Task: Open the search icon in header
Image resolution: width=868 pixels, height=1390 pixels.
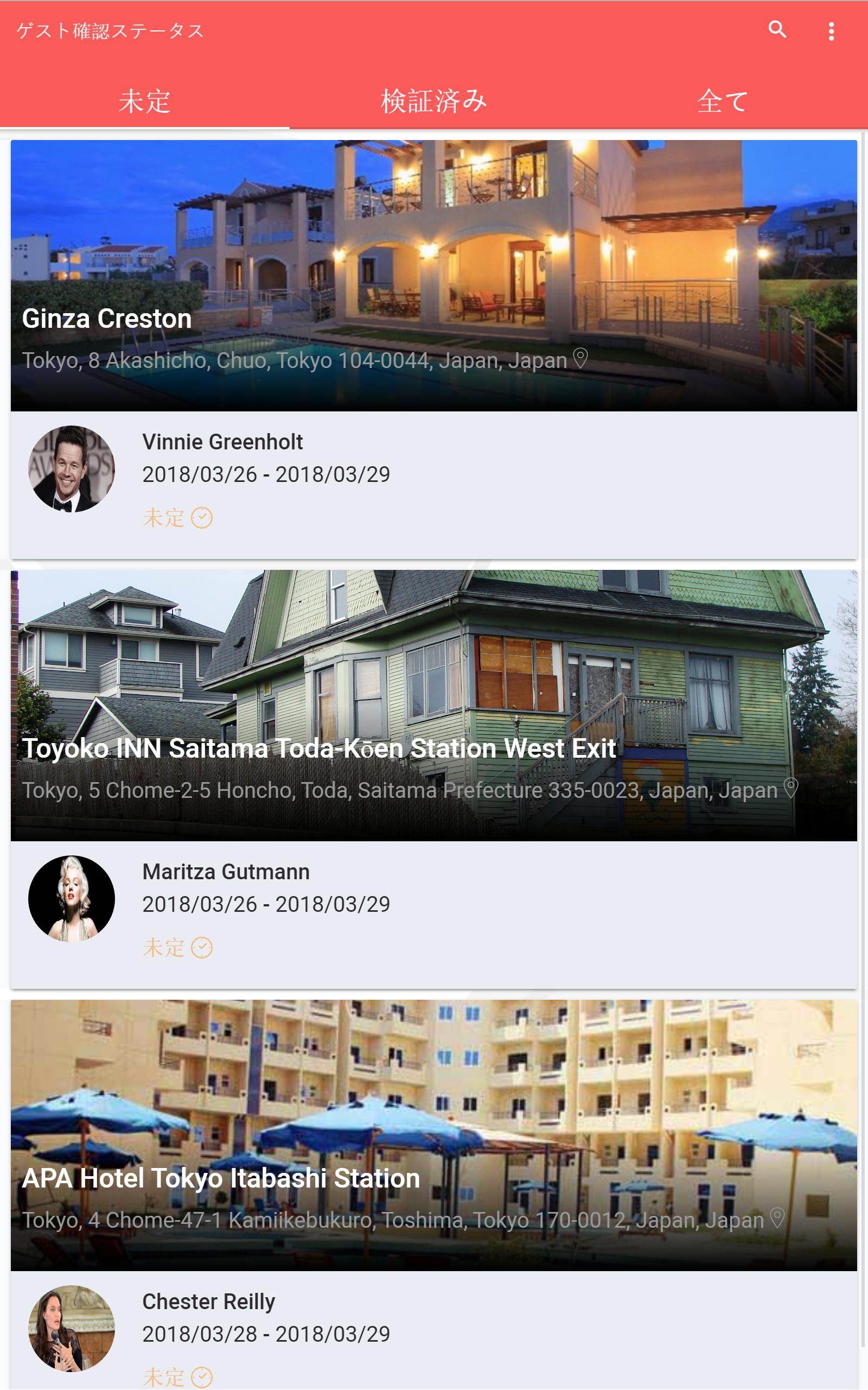Action: click(777, 29)
